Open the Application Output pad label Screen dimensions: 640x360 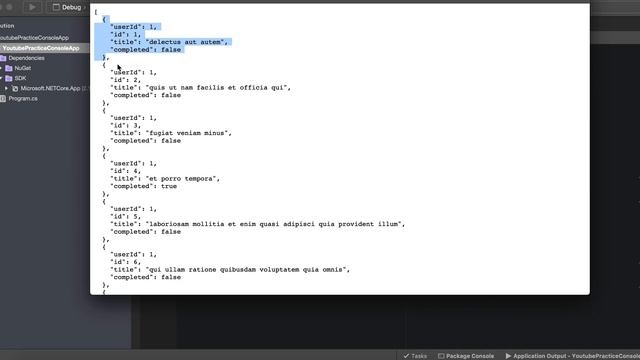tap(576, 356)
